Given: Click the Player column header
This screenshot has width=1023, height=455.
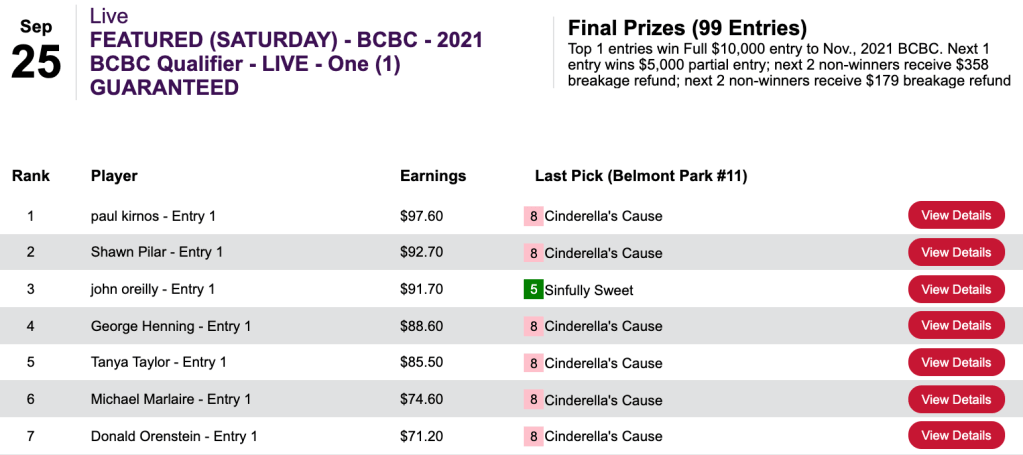Looking at the screenshot, I should tap(114, 176).
